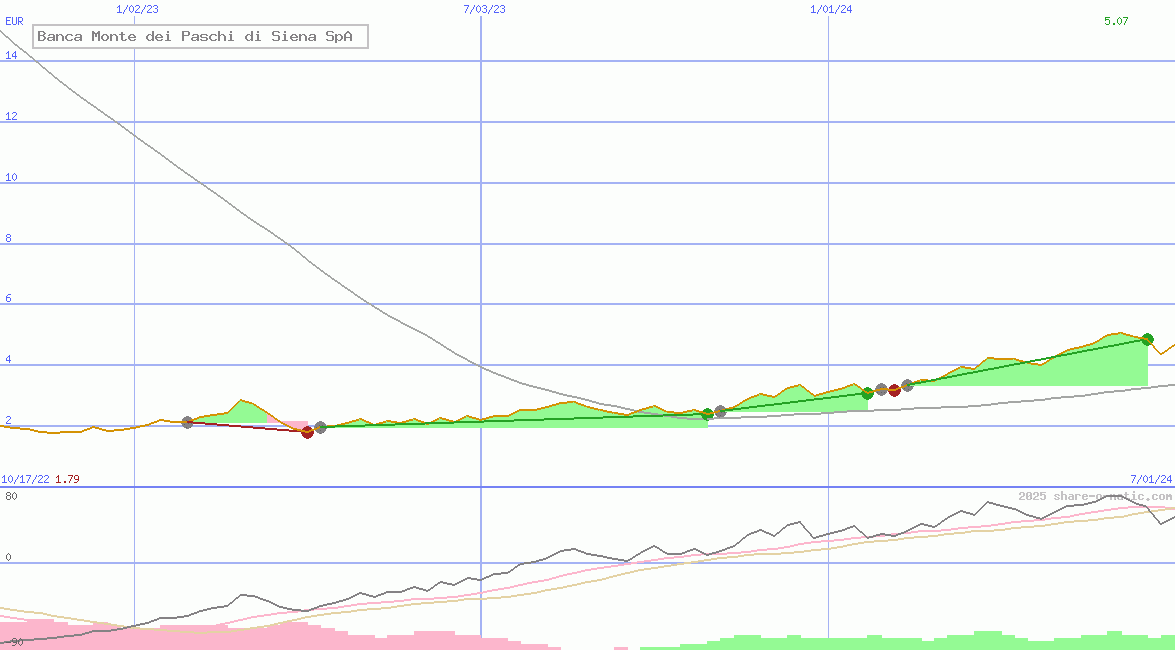
Task: Click grey dot right after the first green marker
Action: point(720,411)
